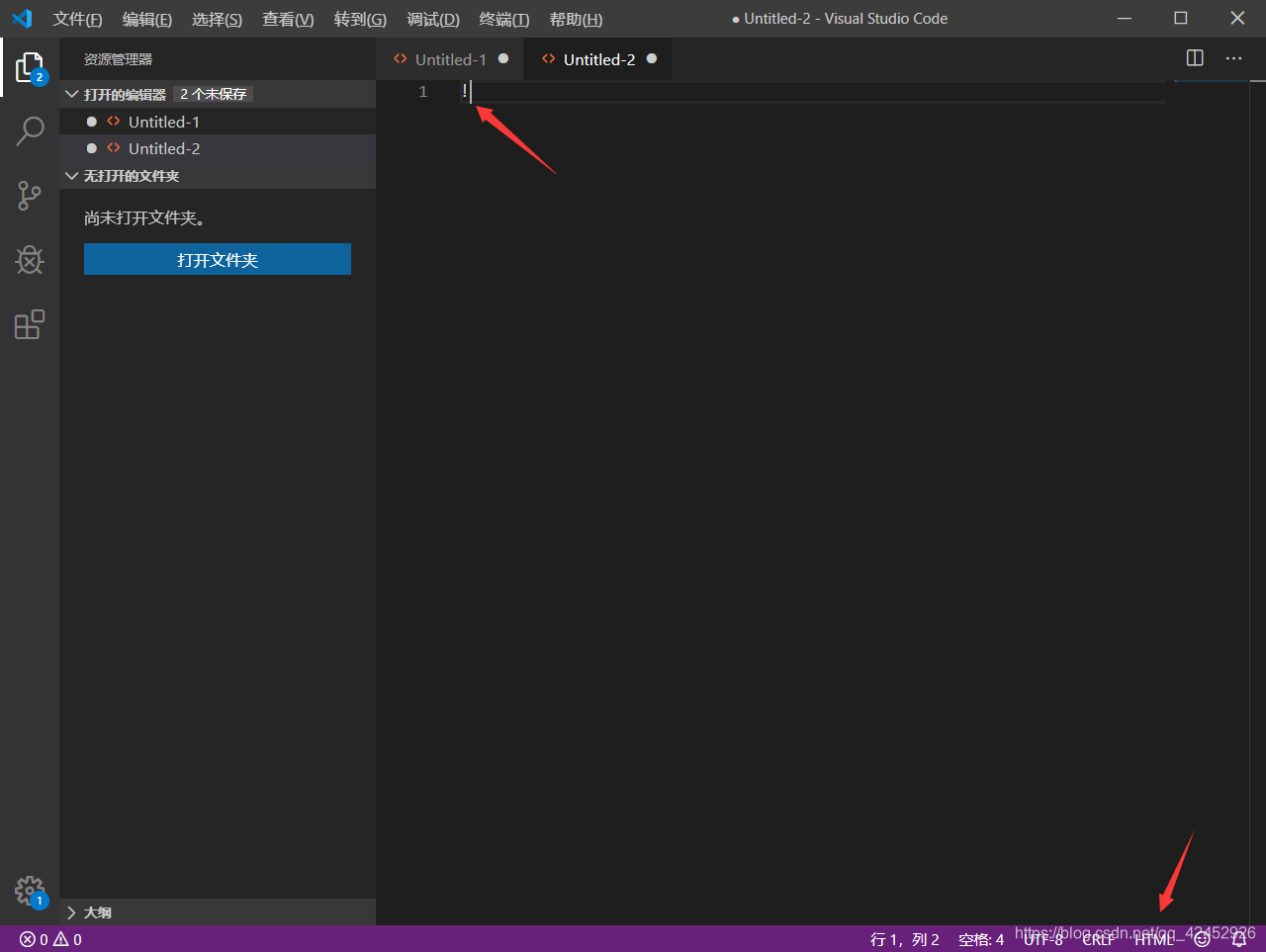Minimize the VS Code window
The height and width of the screenshot is (952, 1266).
click(x=1125, y=19)
